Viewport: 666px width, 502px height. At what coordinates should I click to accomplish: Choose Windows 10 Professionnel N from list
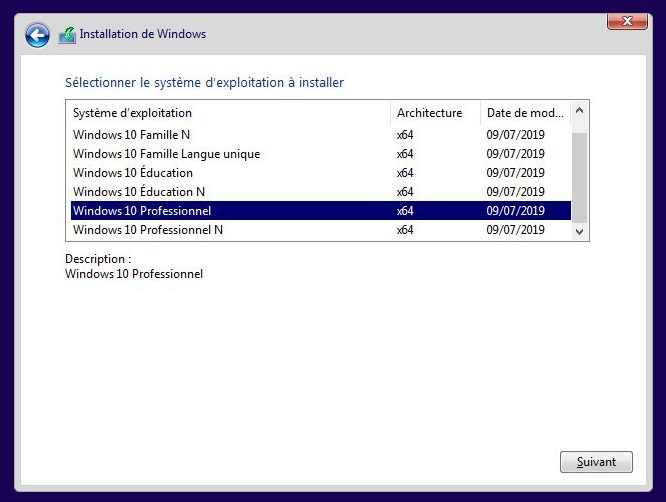[148, 230]
